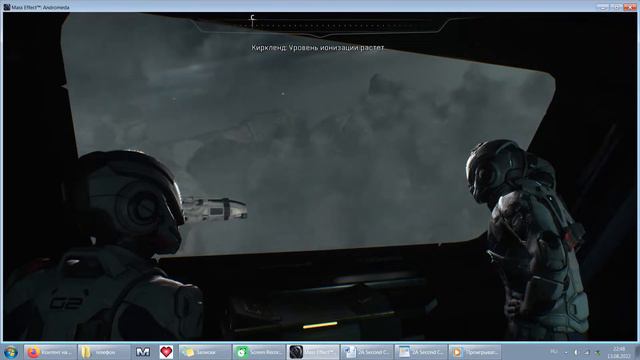The image size is (640, 360).
Task: Switch to the Screen Recorder taskbar item
Action: (259, 352)
